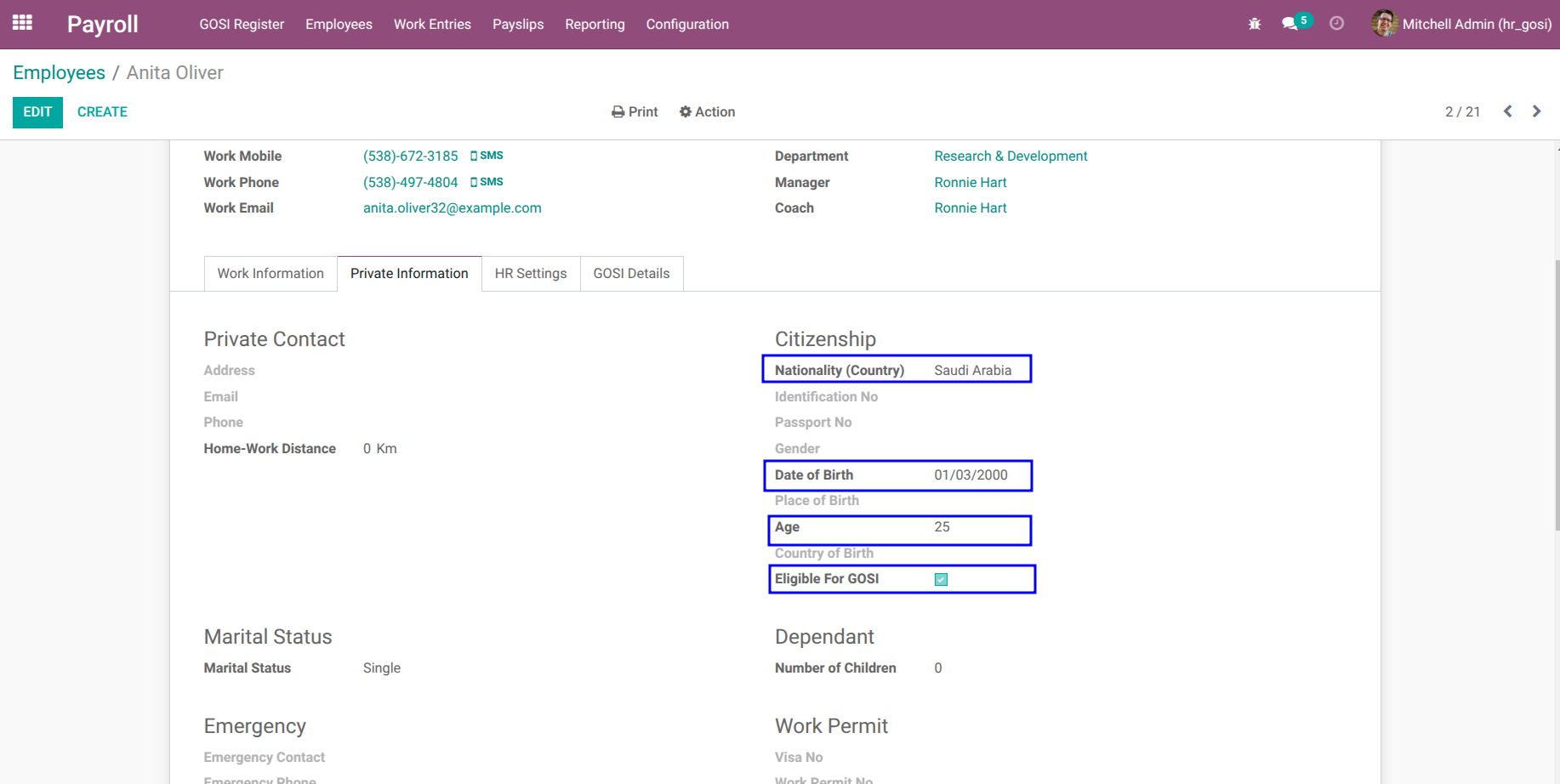This screenshot has height=784, width=1560.
Task: Switch to GOSI Details tab
Action: tap(631, 274)
